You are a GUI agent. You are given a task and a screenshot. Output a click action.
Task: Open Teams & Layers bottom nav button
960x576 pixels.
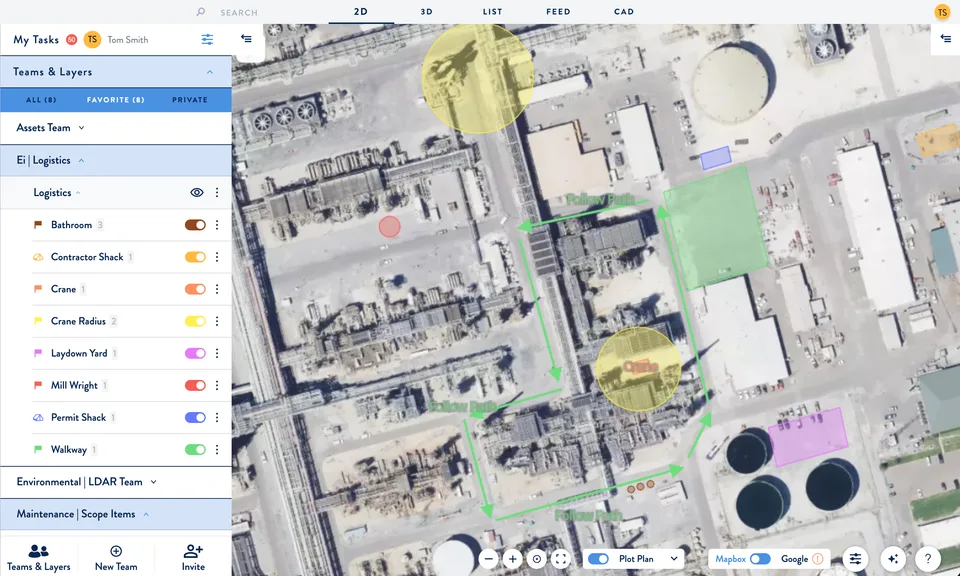click(39, 558)
